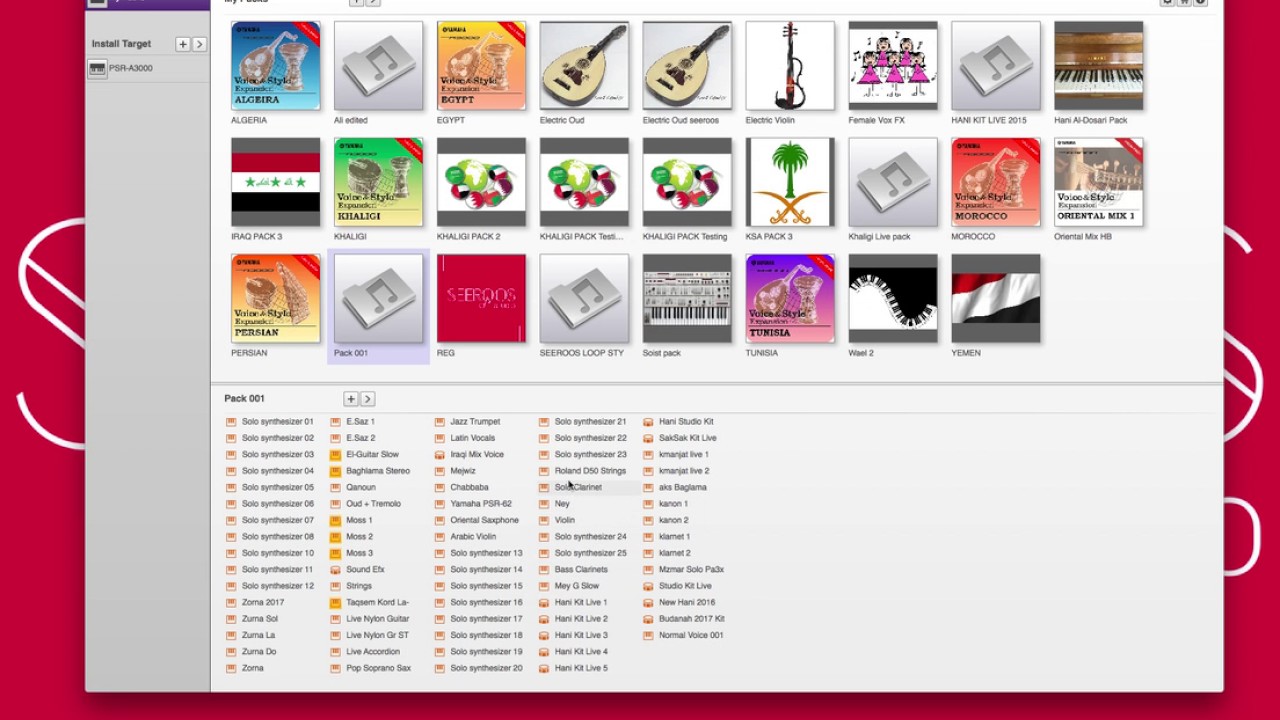The image size is (1280, 720).
Task: Select the Arabic Violin voice
Action: click(x=472, y=537)
